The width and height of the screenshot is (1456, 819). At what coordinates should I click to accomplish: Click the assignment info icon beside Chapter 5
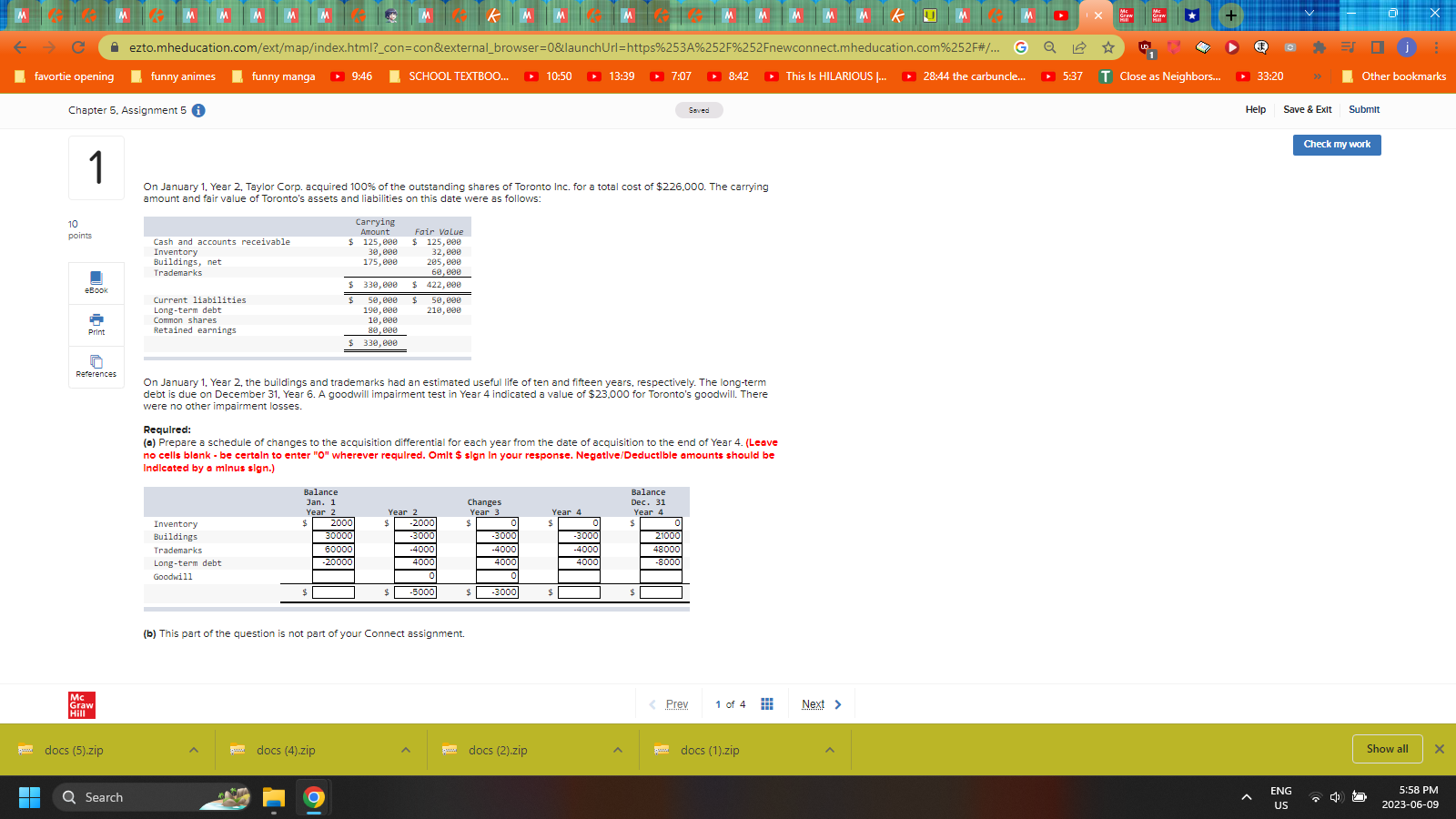(x=198, y=110)
